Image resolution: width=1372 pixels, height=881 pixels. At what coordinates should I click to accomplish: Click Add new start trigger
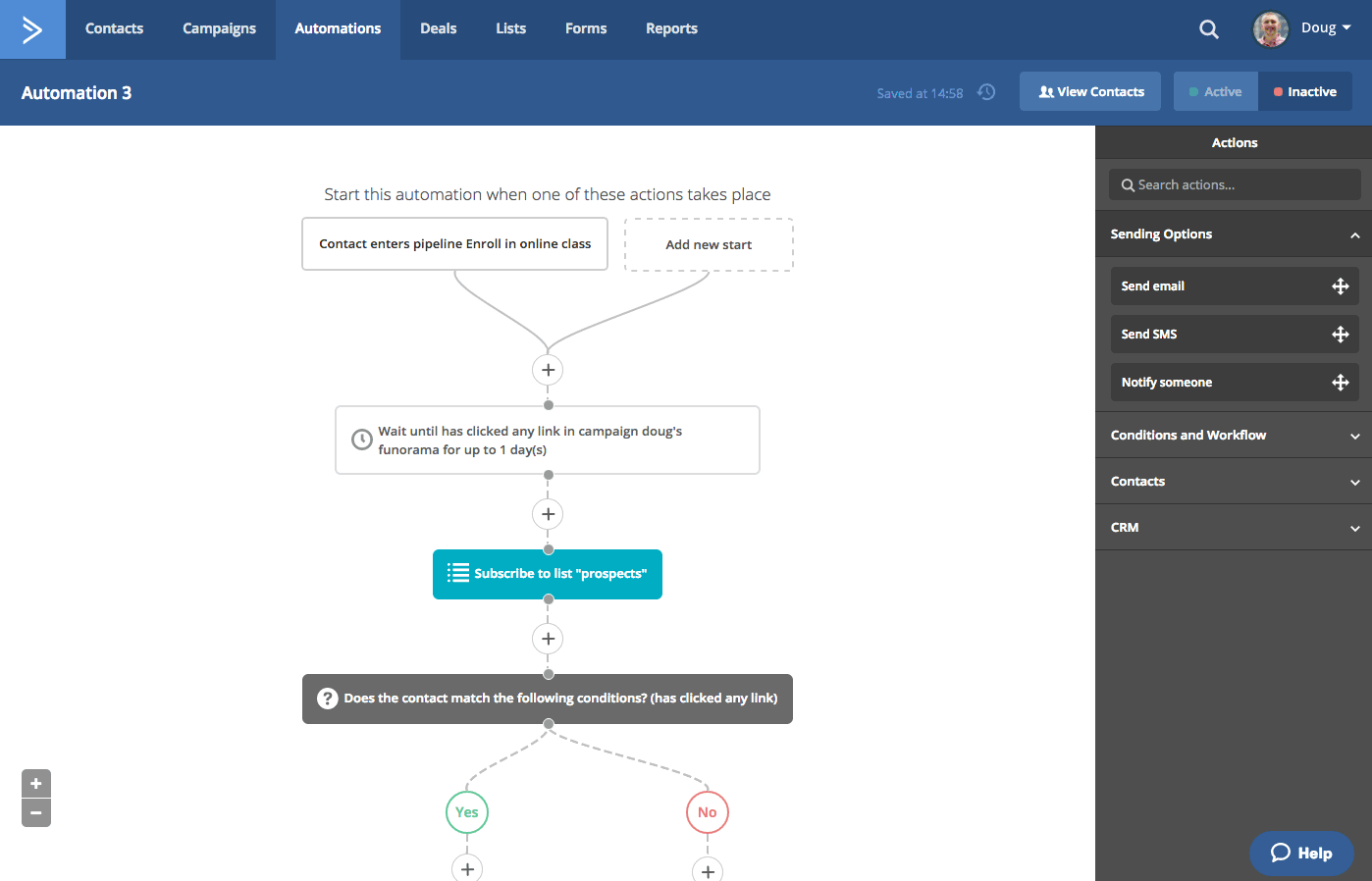709,244
